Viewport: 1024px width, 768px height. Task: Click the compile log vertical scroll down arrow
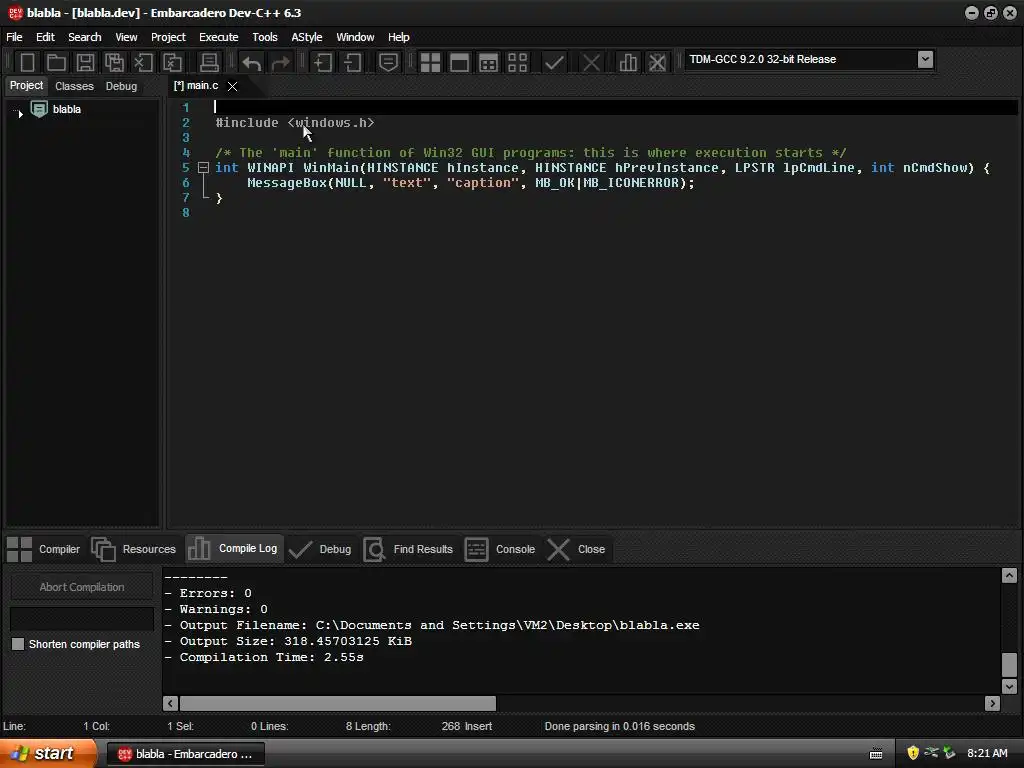click(1009, 686)
